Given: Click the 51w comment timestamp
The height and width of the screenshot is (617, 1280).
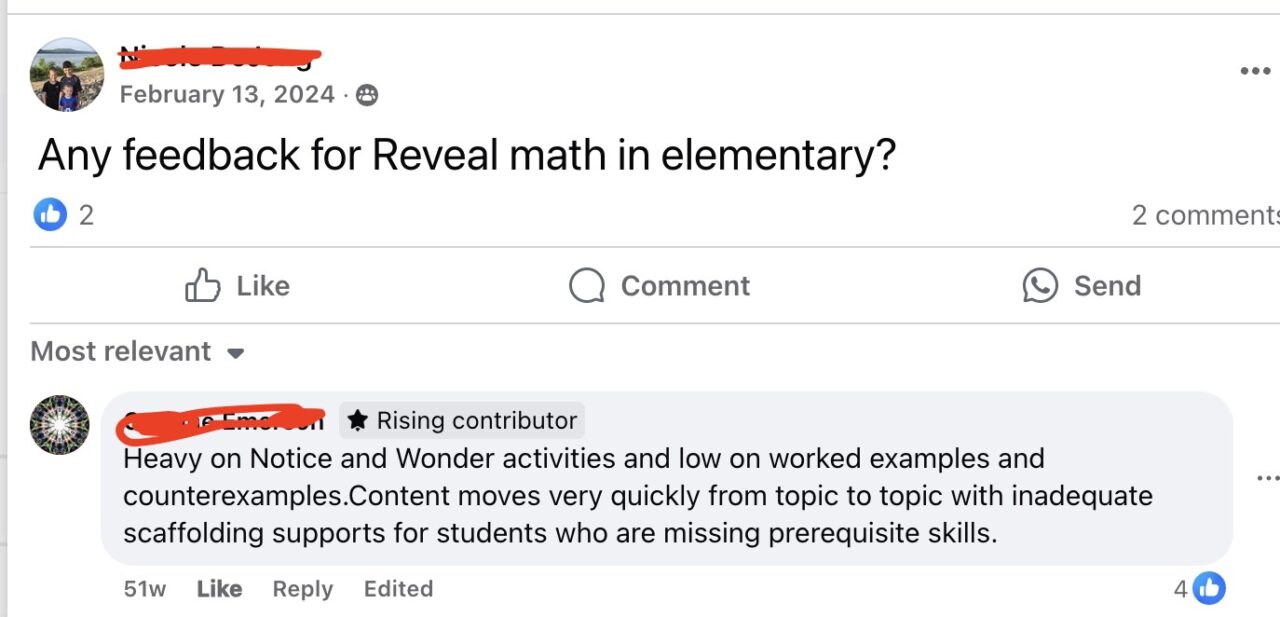Looking at the screenshot, I should pyautogui.click(x=144, y=589).
